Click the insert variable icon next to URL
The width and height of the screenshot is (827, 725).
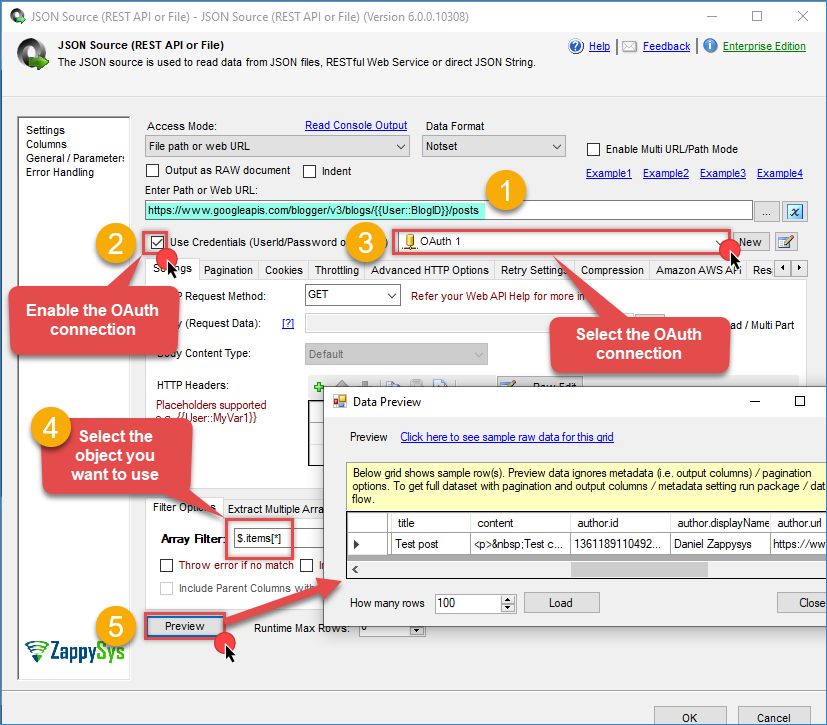(x=795, y=211)
